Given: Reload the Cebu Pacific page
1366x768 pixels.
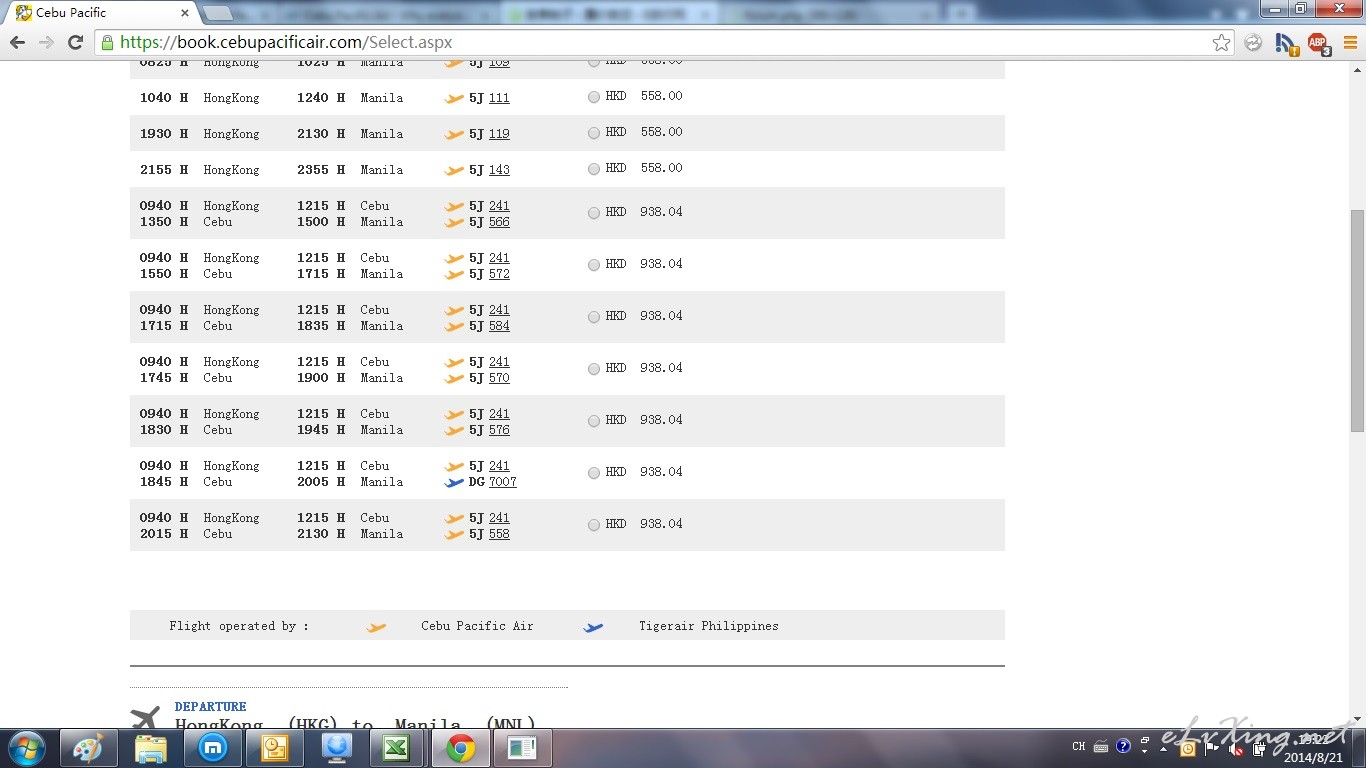Looking at the screenshot, I should pos(75,43).
